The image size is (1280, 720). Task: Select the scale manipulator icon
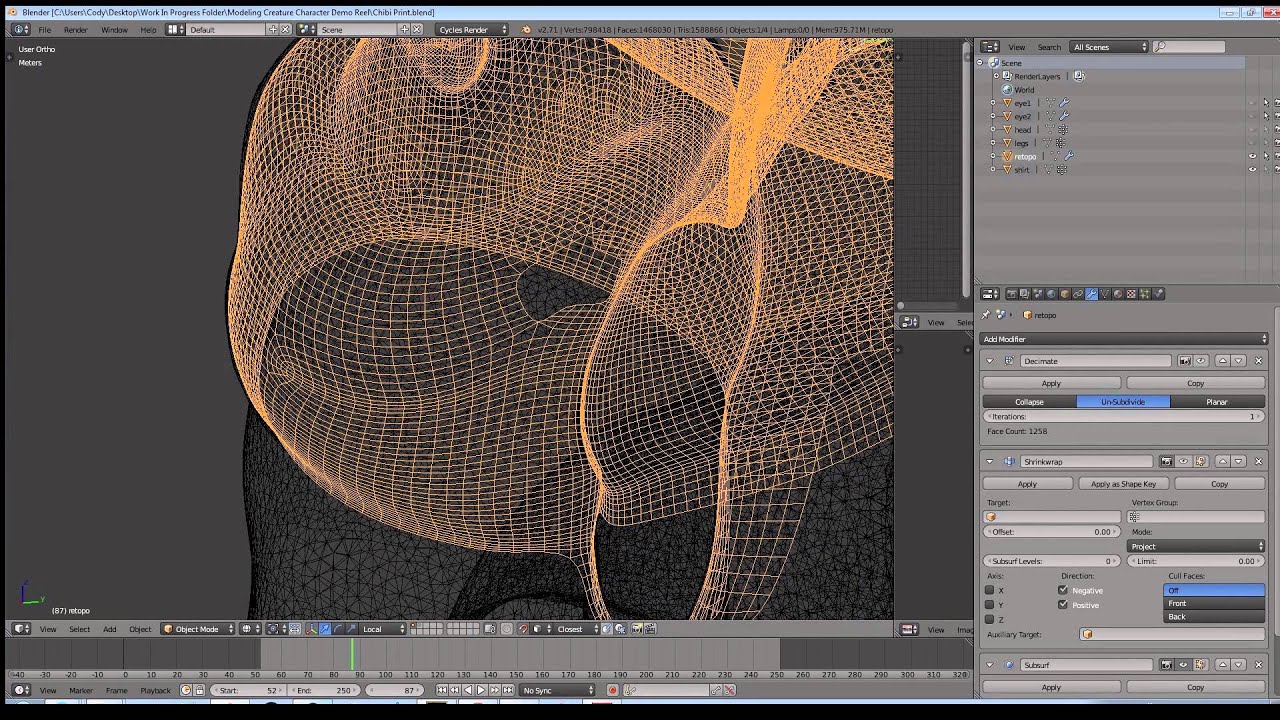coord(351,629)
